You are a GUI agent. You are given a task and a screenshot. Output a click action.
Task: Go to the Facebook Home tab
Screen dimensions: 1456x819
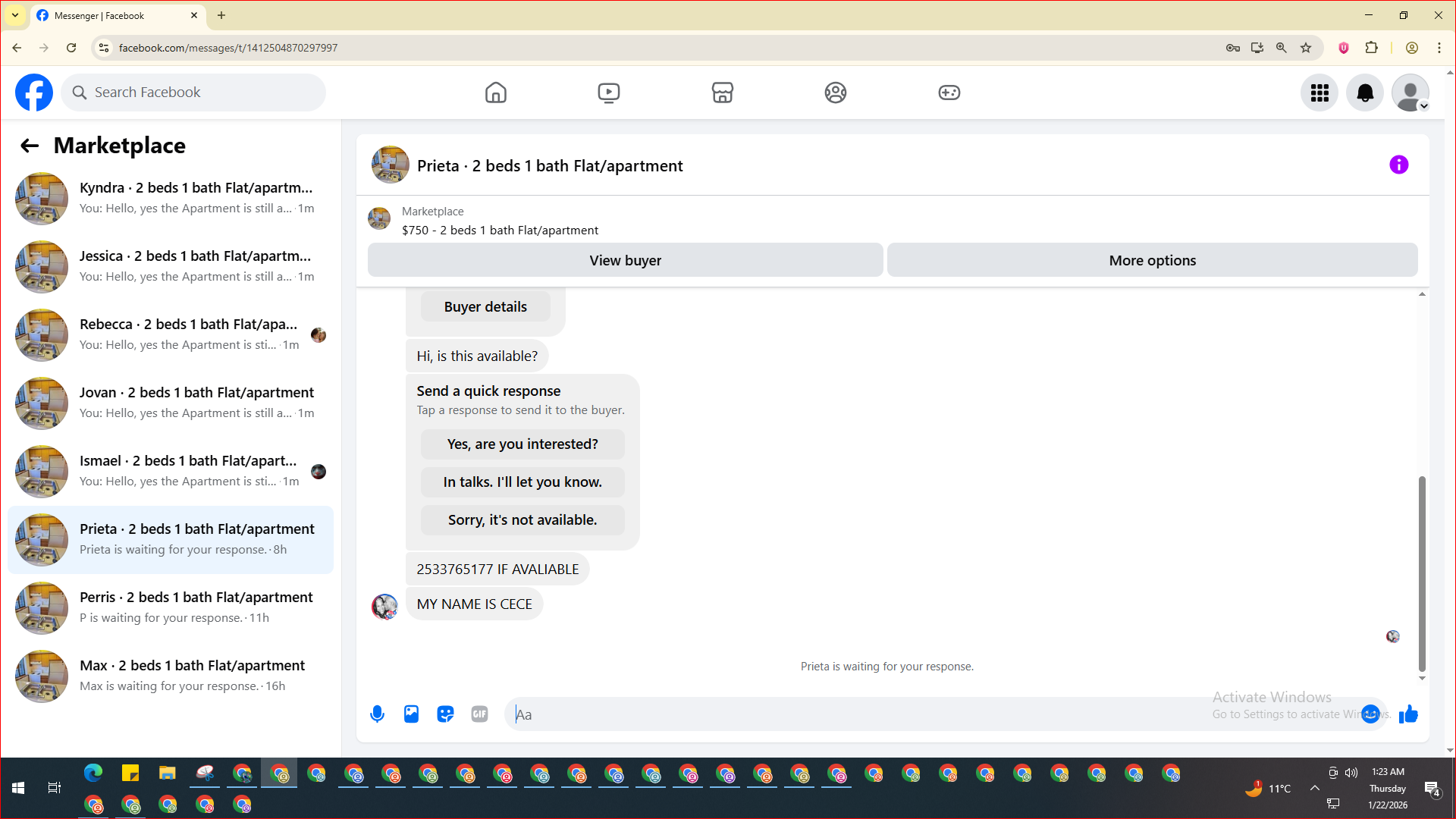(495, 93)
